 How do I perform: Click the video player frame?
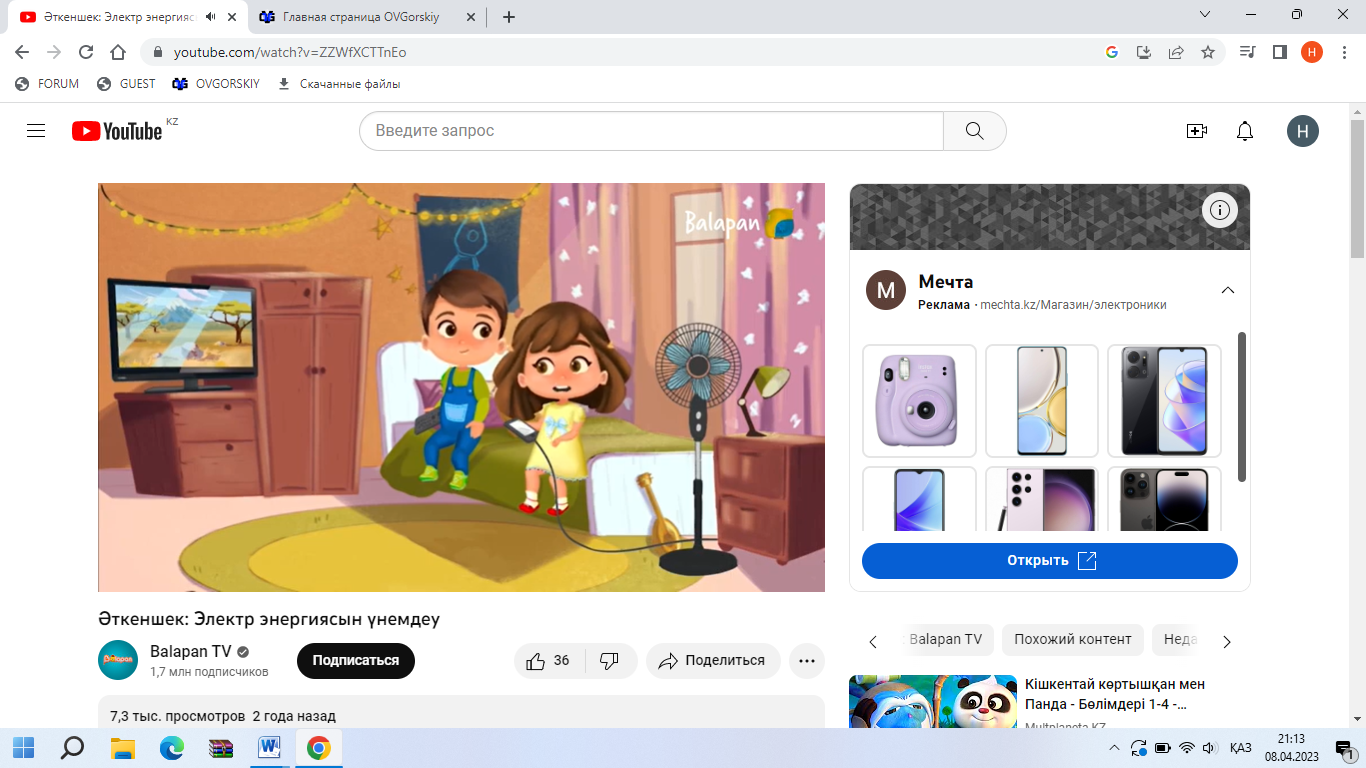pos(461,387)
